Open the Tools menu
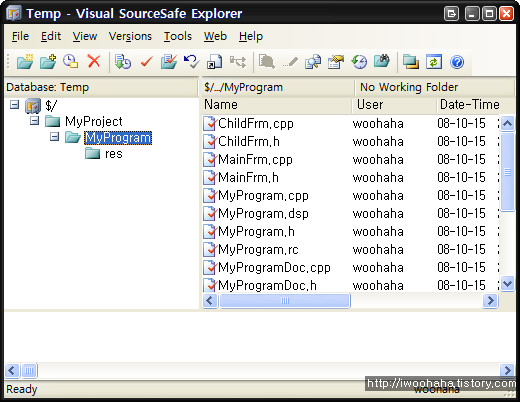 click(x=178, y=36)
